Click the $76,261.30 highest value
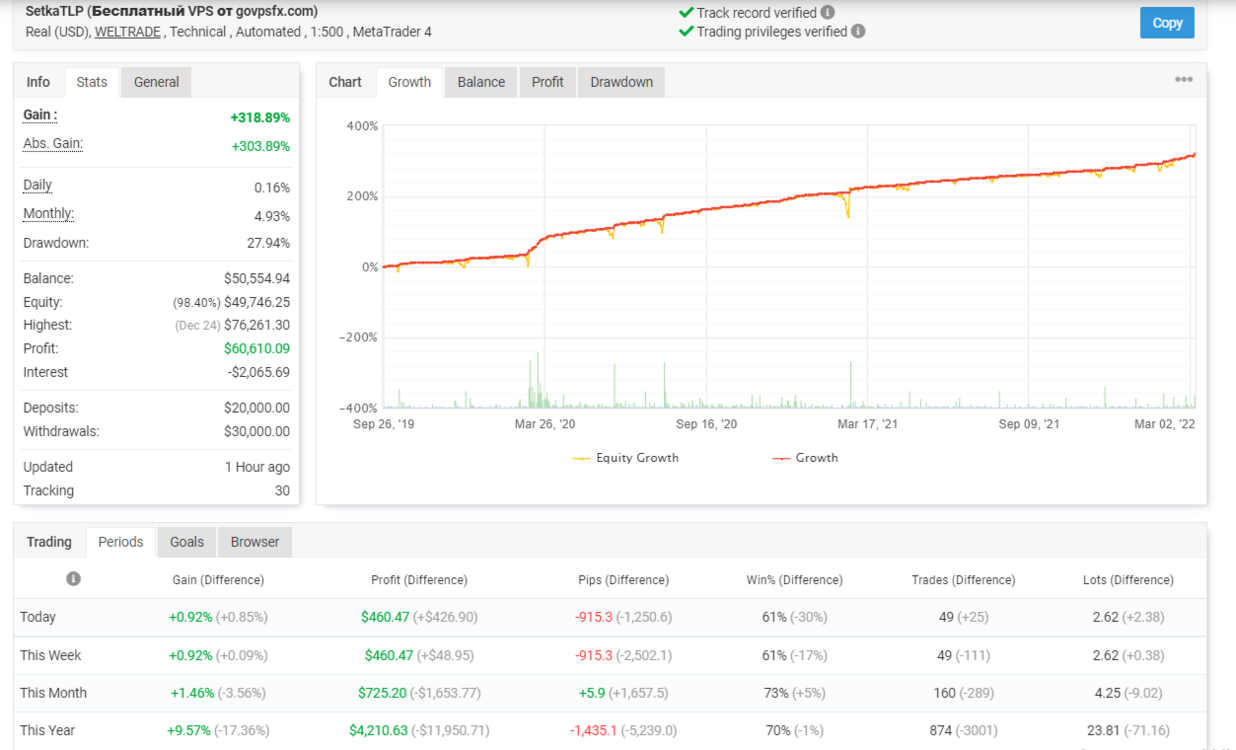1236x750 pixels. point(257,325)
